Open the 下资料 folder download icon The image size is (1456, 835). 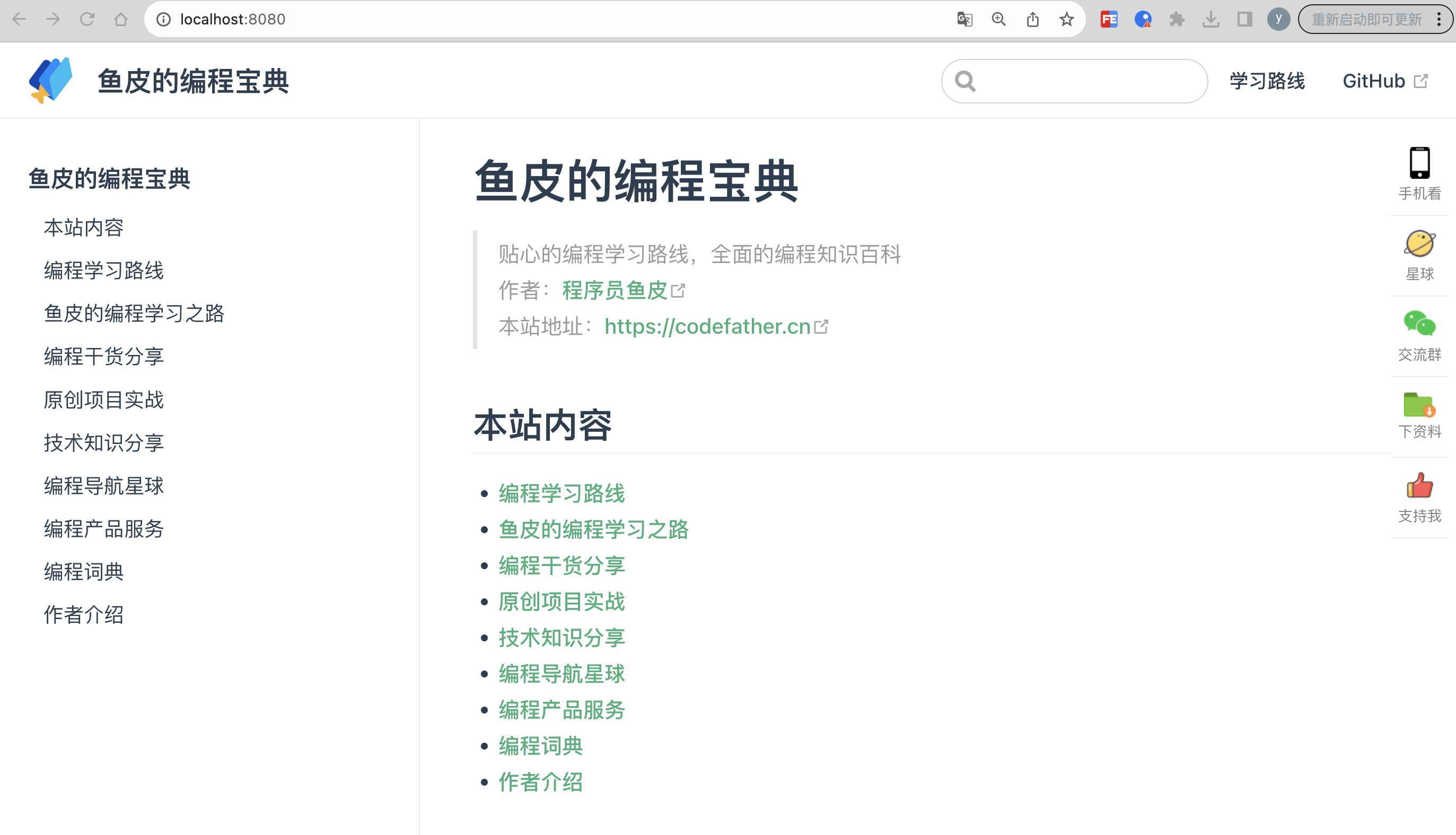(1419, 405)
